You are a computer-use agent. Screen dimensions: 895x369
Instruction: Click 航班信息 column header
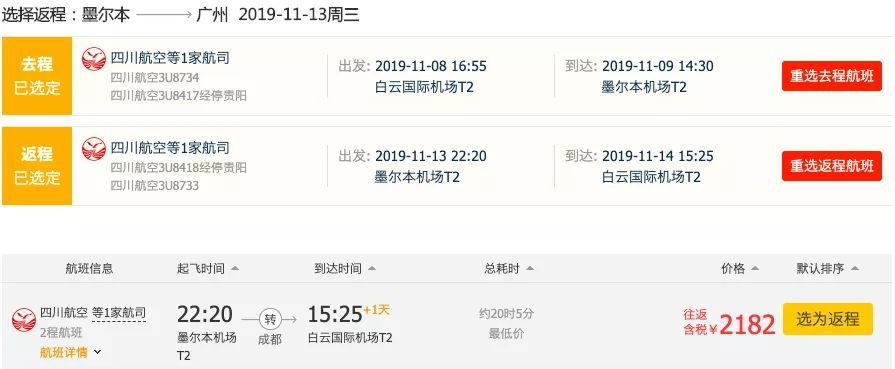[x=89, y=268]
